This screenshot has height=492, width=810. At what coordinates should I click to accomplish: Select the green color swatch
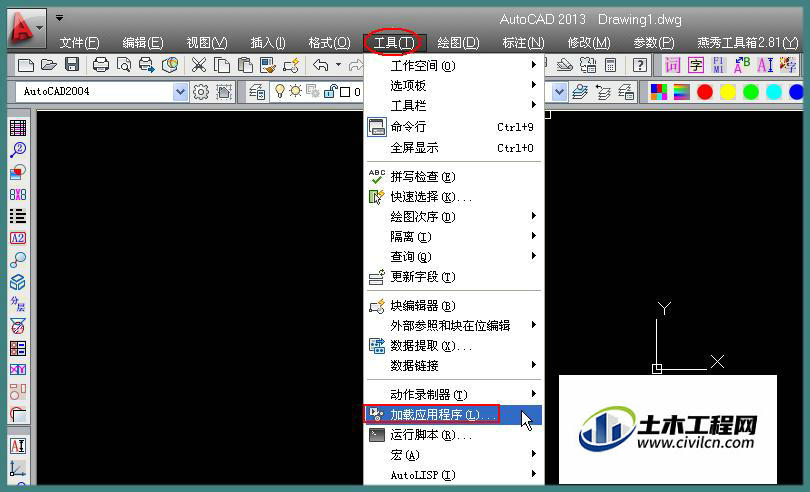coord(751,93)
